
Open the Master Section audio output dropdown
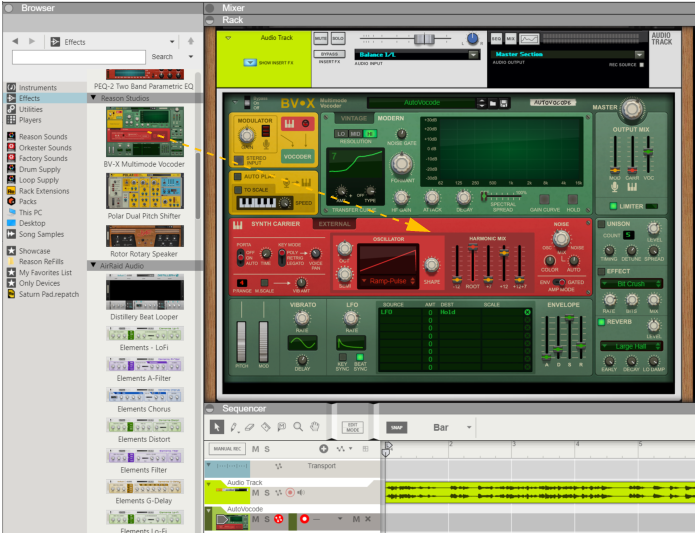pos(639,55)
